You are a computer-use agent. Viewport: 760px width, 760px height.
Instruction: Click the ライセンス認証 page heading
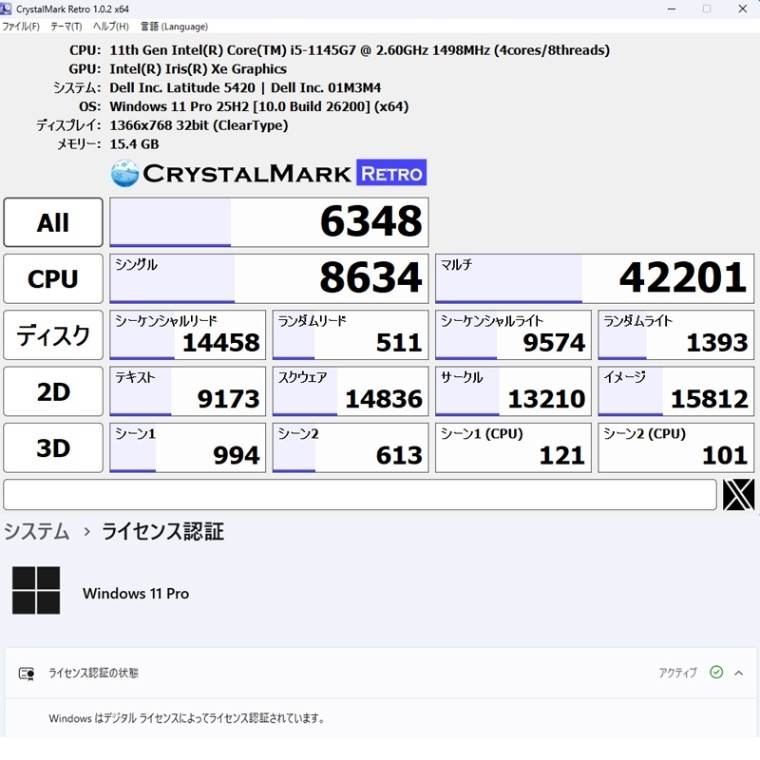click(x=163, y=531)
